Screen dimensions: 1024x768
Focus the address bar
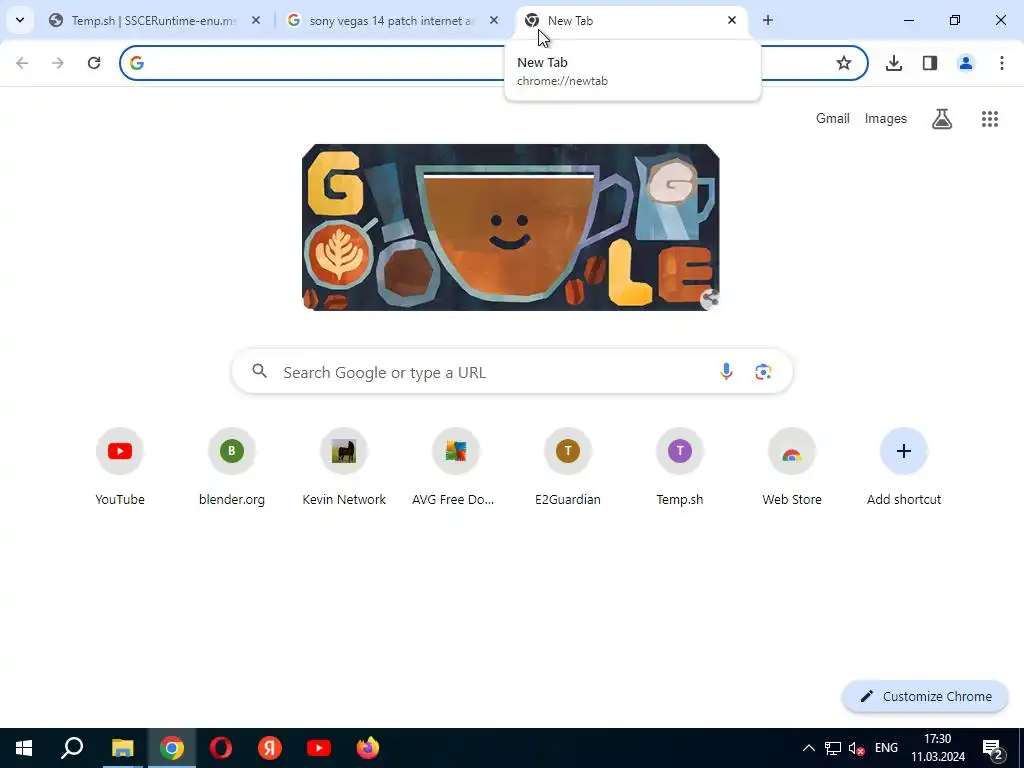[494, 63]
